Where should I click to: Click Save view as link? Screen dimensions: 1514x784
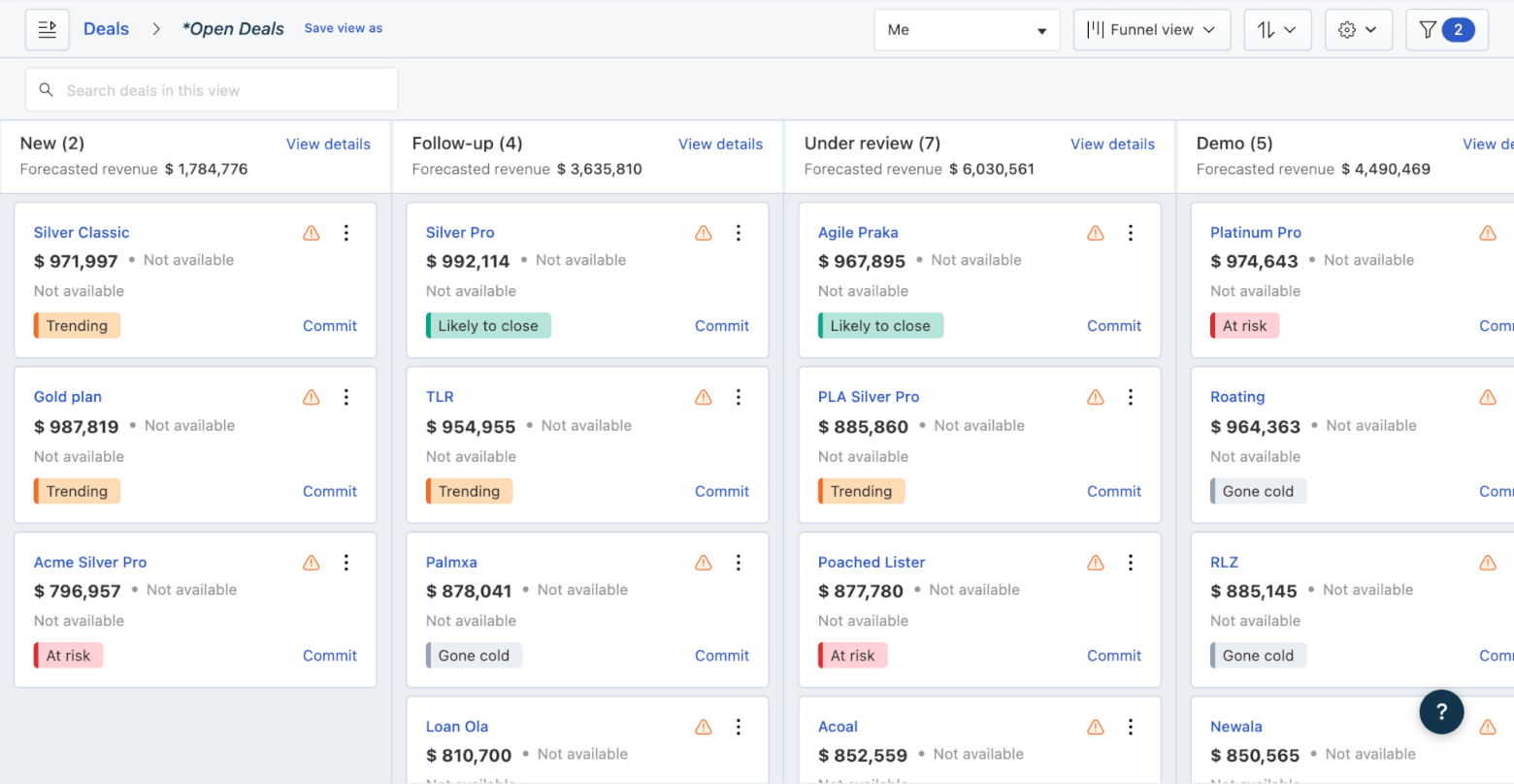pos(344,28)
